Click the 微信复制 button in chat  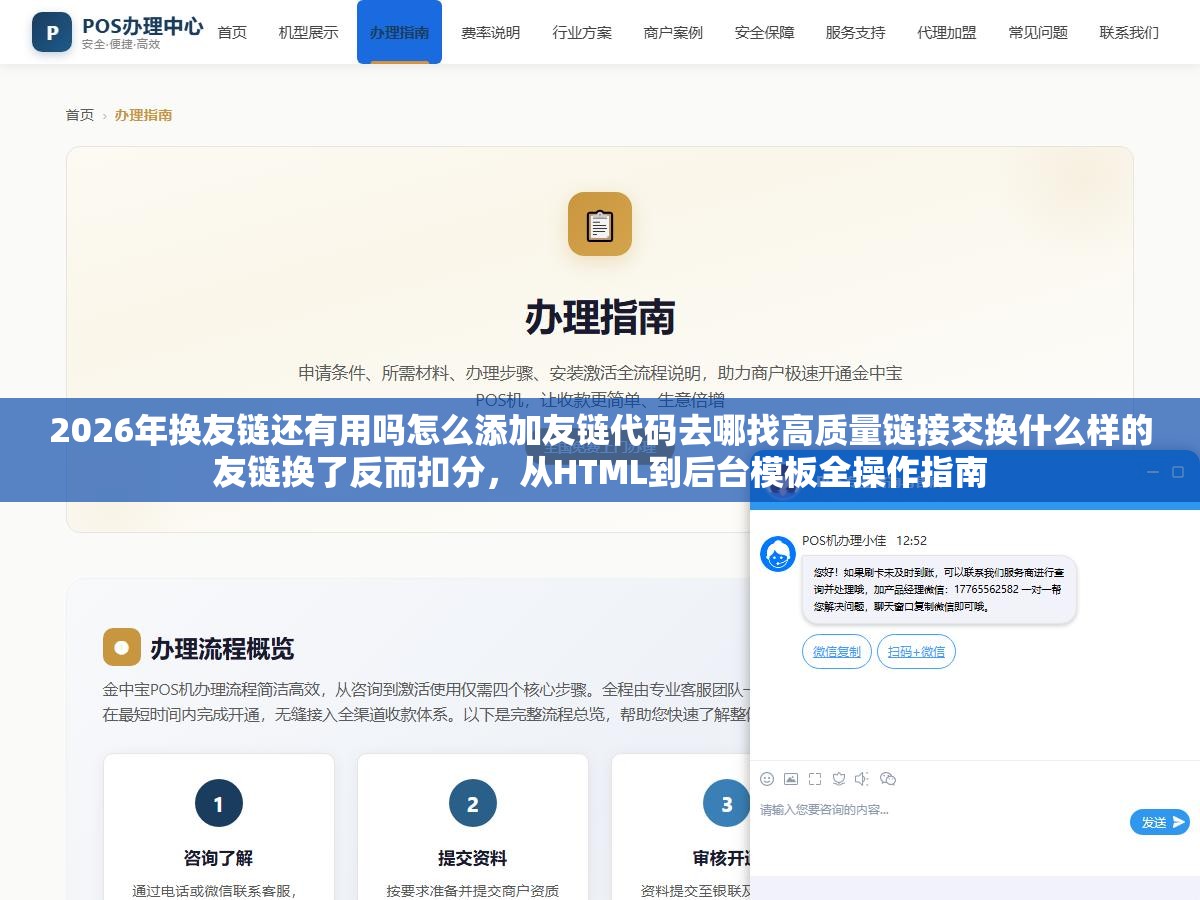point(837,651)
